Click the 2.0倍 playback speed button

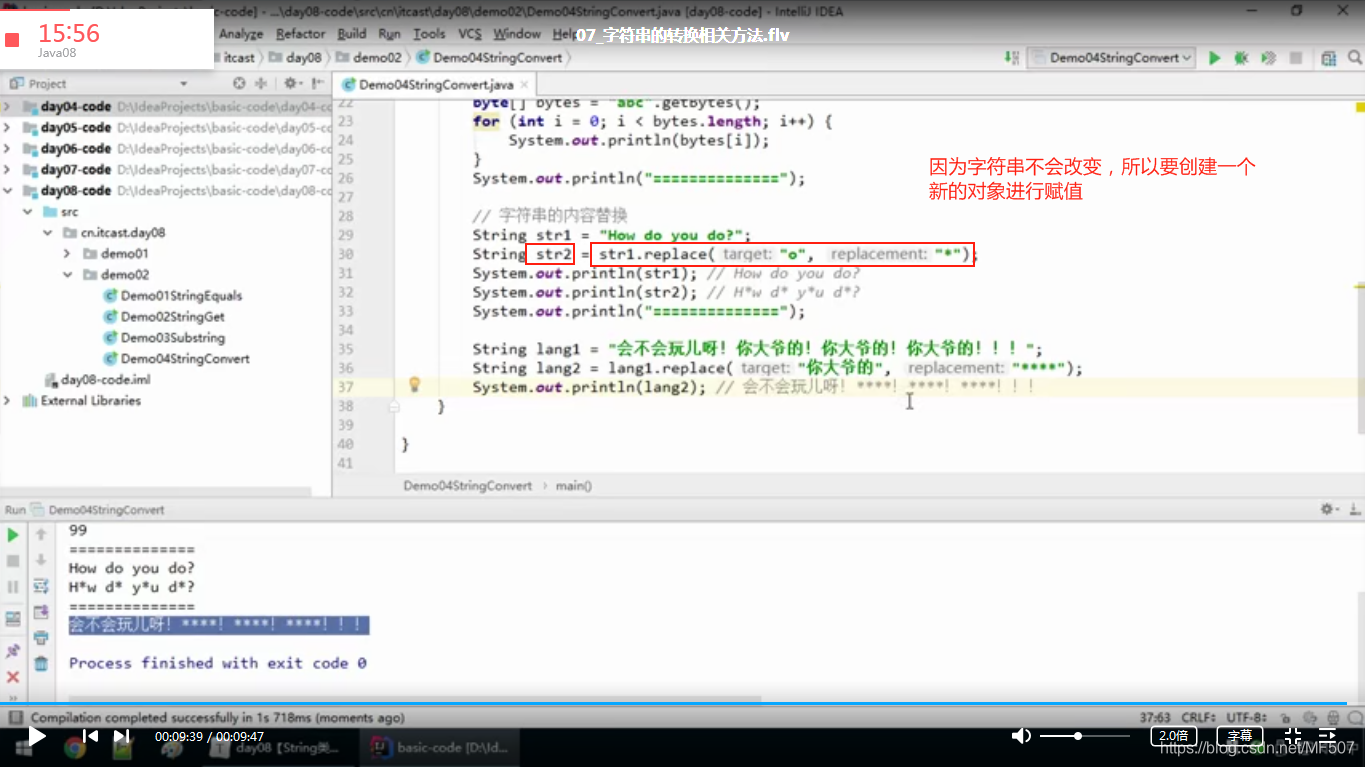click(x=1173, y=736)
